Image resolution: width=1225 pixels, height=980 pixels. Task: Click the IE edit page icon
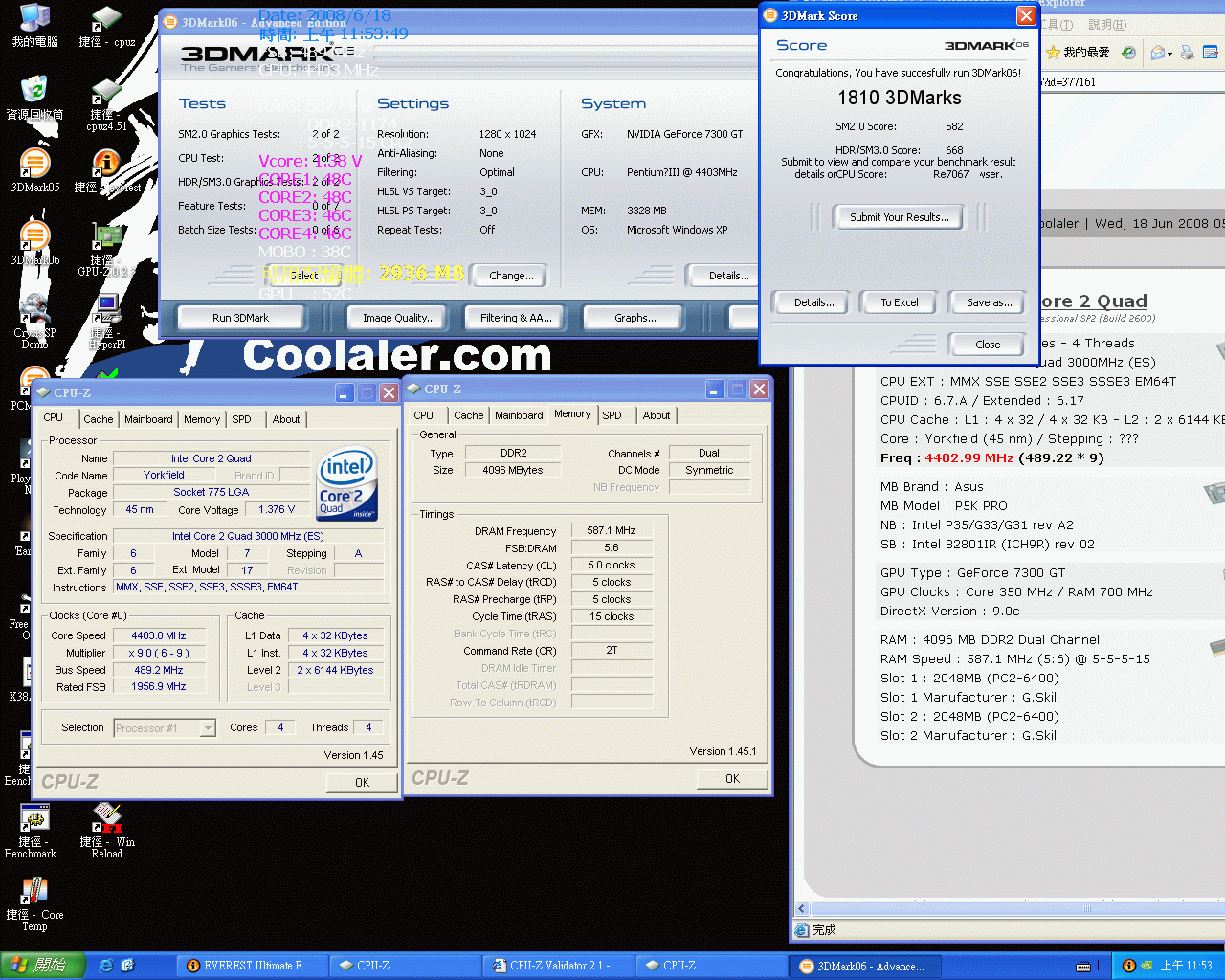click(x=1210, y=53)
